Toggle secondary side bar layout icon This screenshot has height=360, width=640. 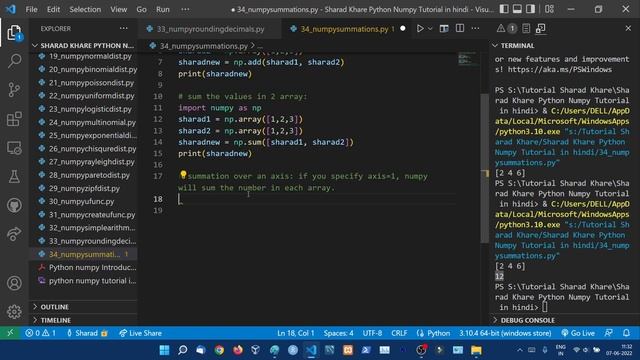530,9
